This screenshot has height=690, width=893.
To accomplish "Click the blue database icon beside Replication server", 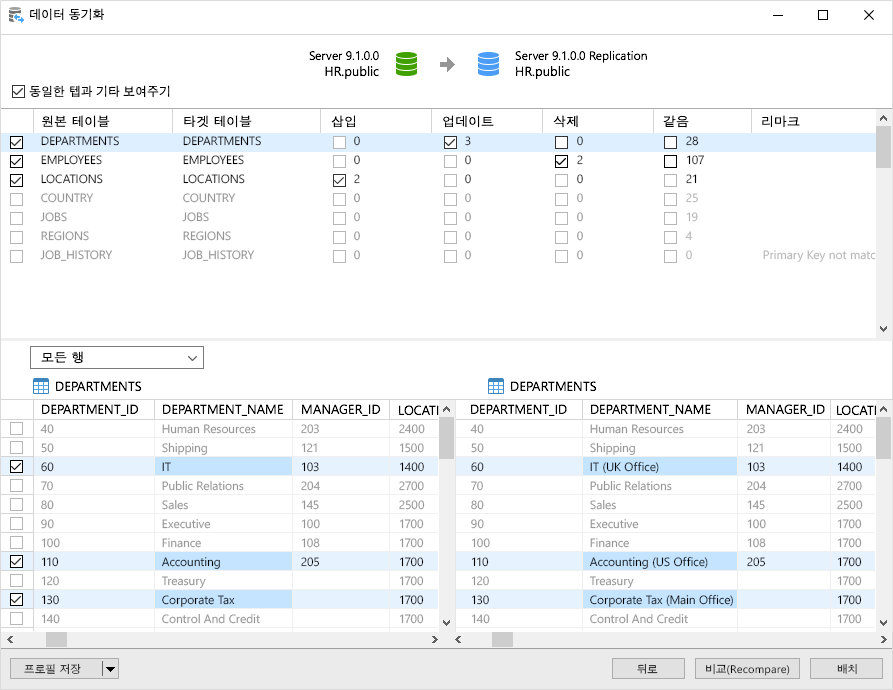I will (488, 63).
